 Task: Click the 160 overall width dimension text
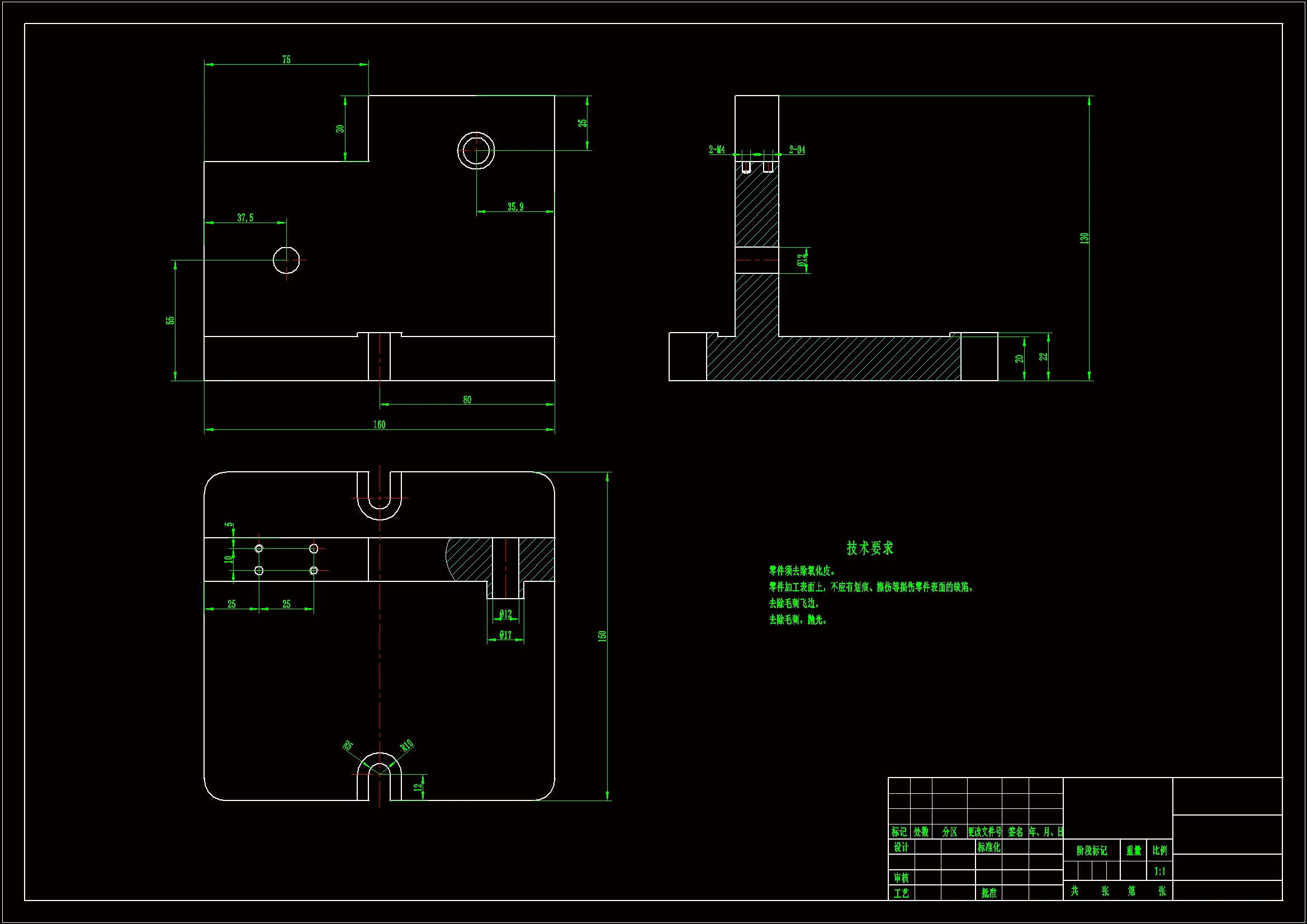point(379,425)
